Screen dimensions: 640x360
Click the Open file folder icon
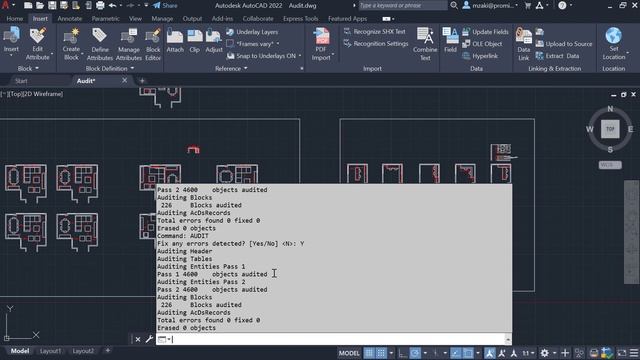pyautogui.click(x=40, y=5)
